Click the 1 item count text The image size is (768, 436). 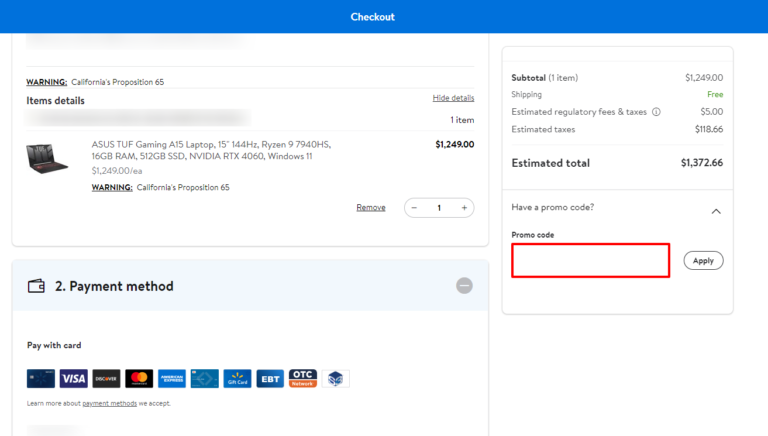pyautogui.click(x=462, y=120)
